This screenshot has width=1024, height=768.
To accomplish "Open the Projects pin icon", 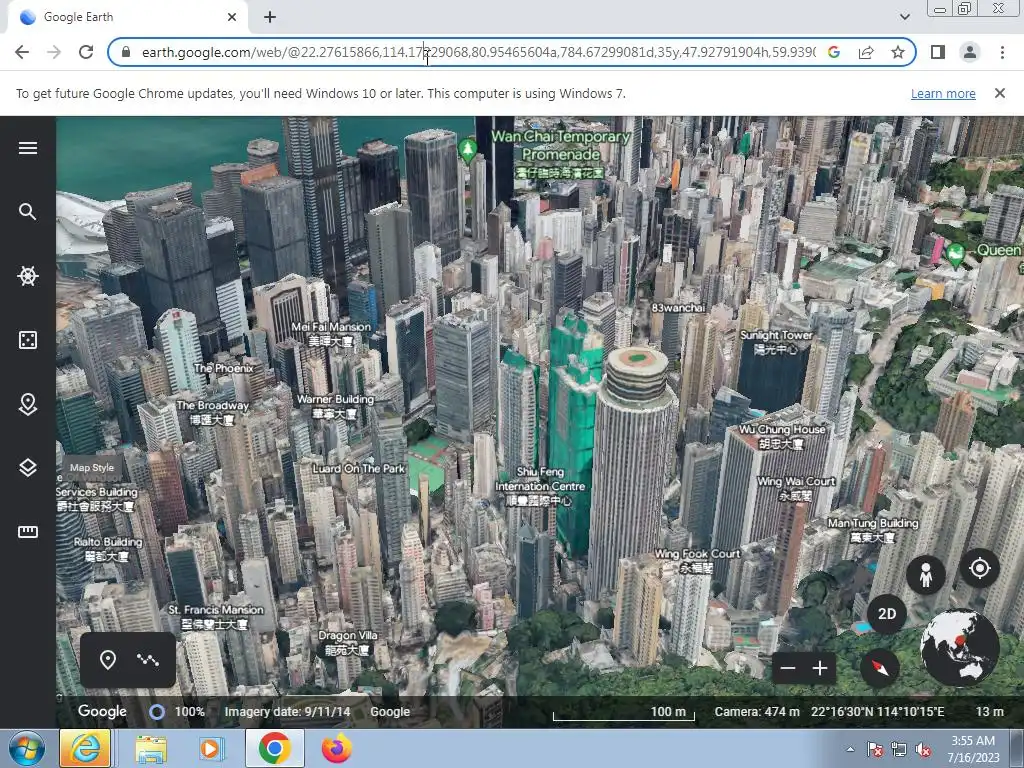I will tap(27, 404).
